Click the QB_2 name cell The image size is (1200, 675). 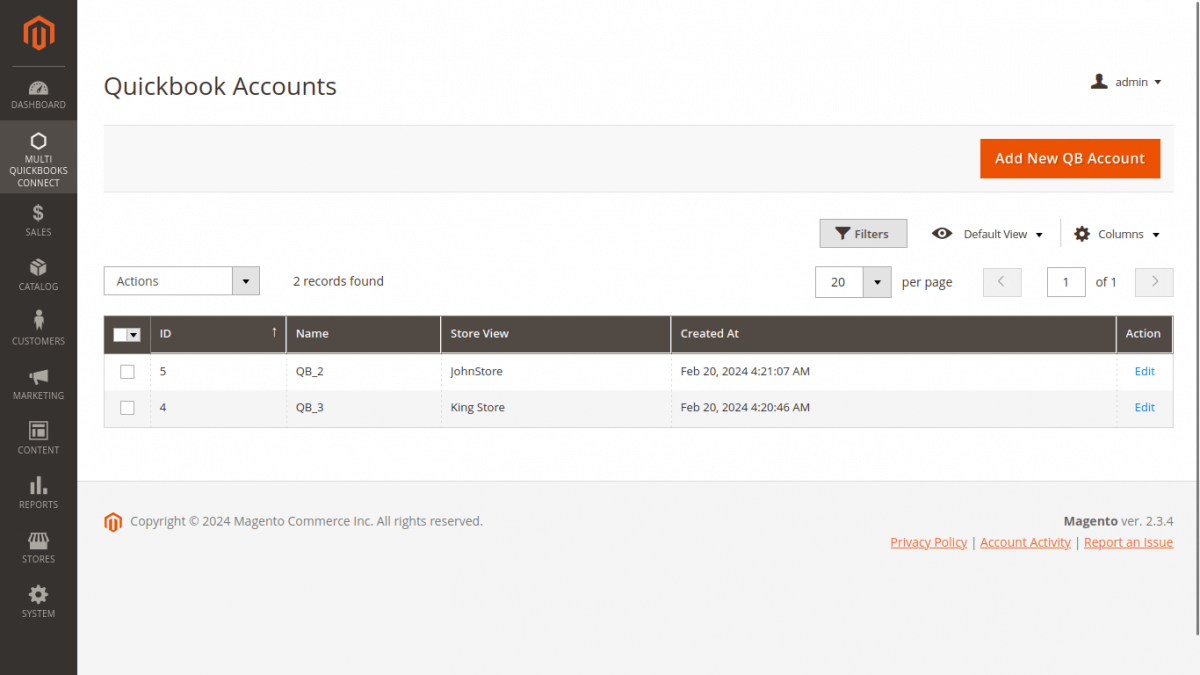tap(309, 371)
